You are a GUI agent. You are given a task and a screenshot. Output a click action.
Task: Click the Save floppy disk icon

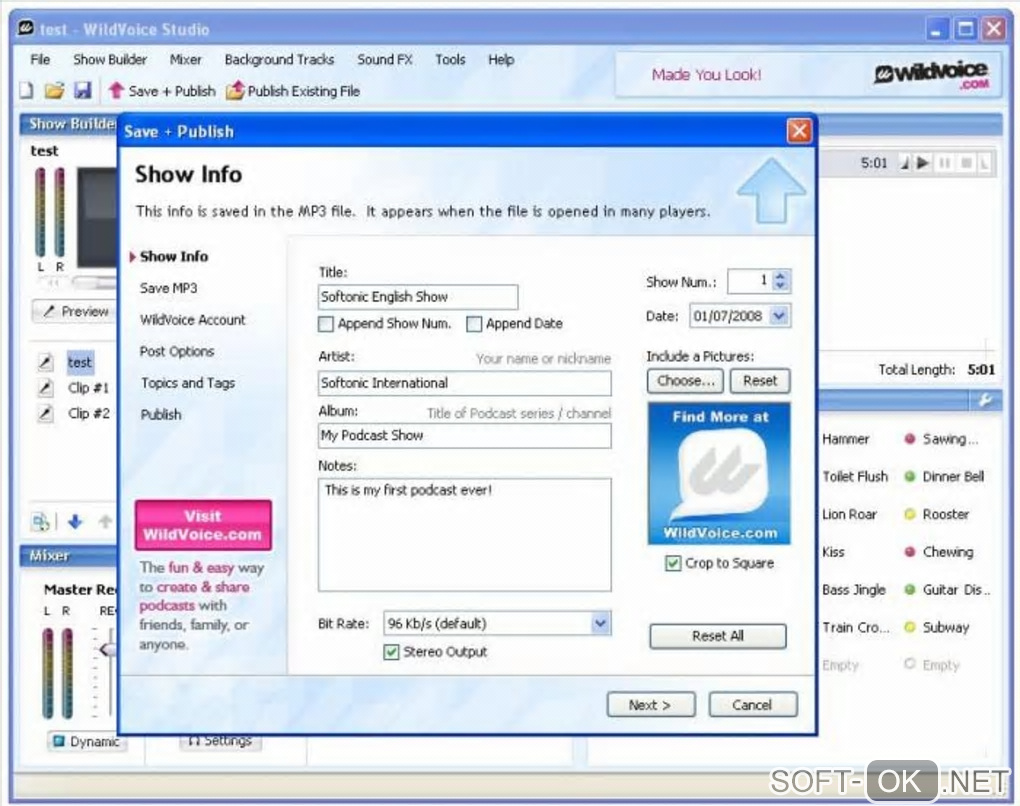click(x=83, y=90)
